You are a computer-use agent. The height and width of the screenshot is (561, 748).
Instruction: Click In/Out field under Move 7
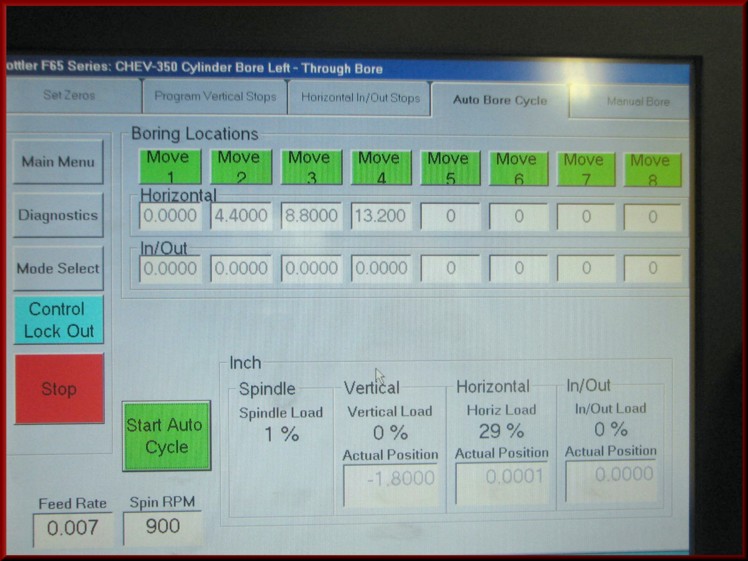tap(586, 268)
